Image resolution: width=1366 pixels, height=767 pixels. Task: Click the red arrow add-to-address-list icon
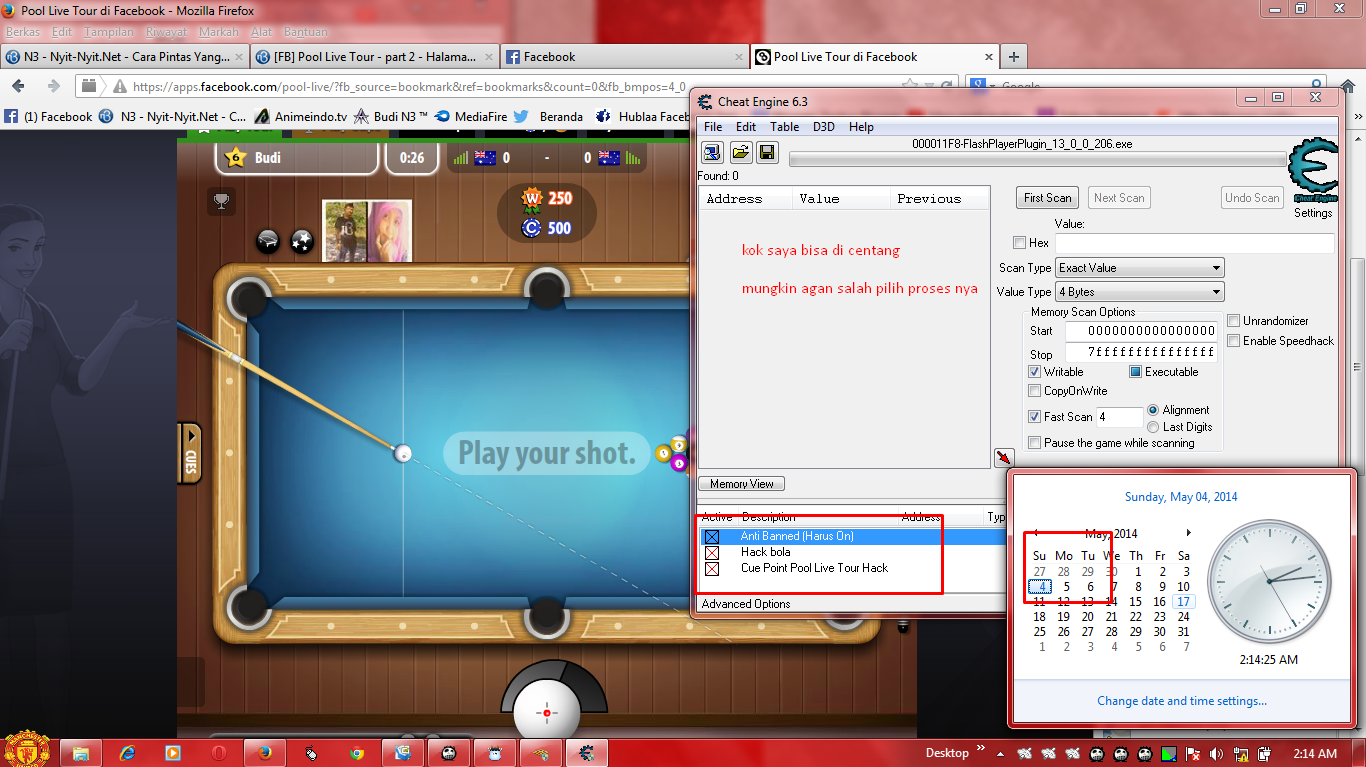(x=1004, y=458)
